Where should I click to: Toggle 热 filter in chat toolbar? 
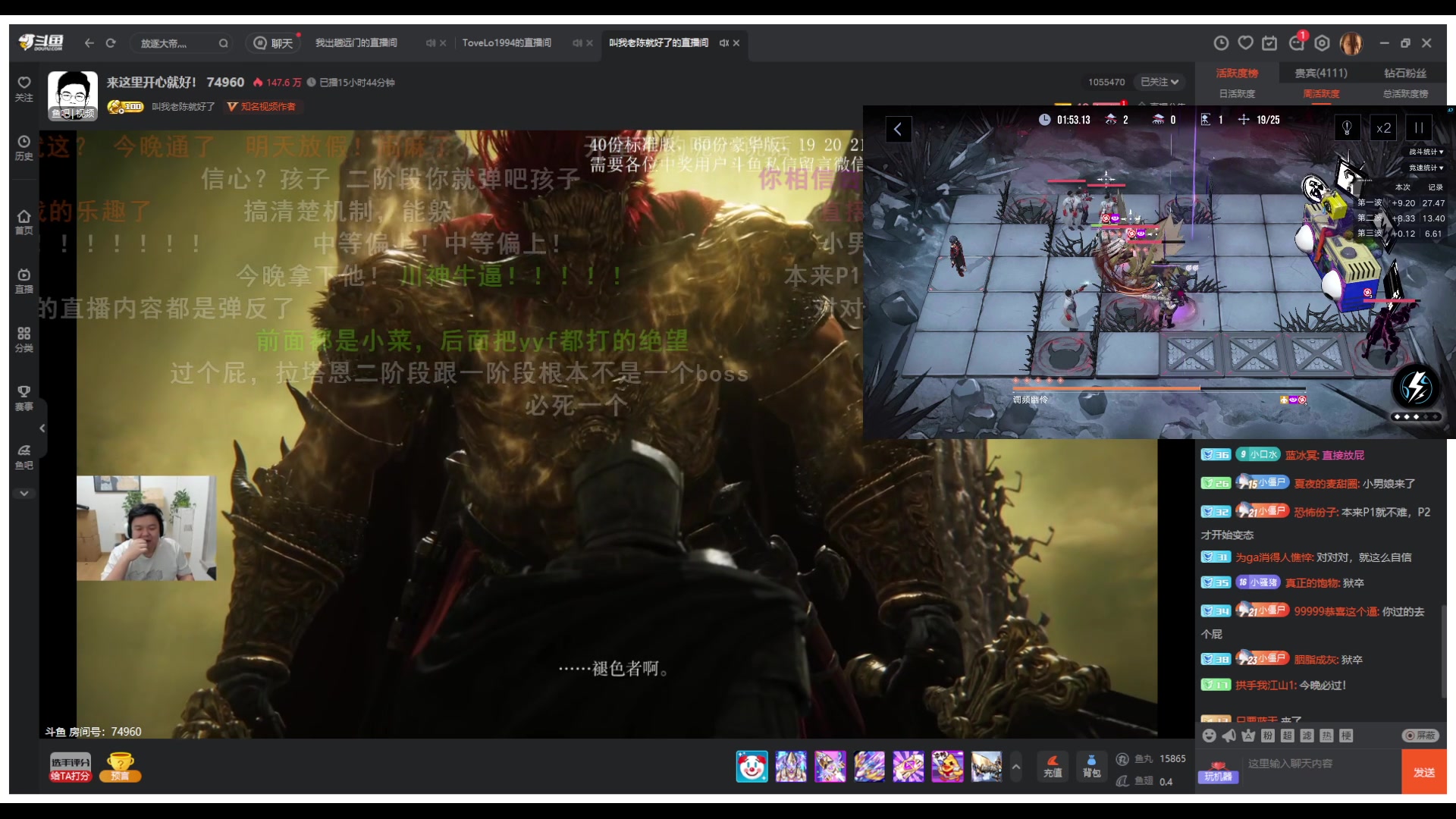(x=1326, y=736)
